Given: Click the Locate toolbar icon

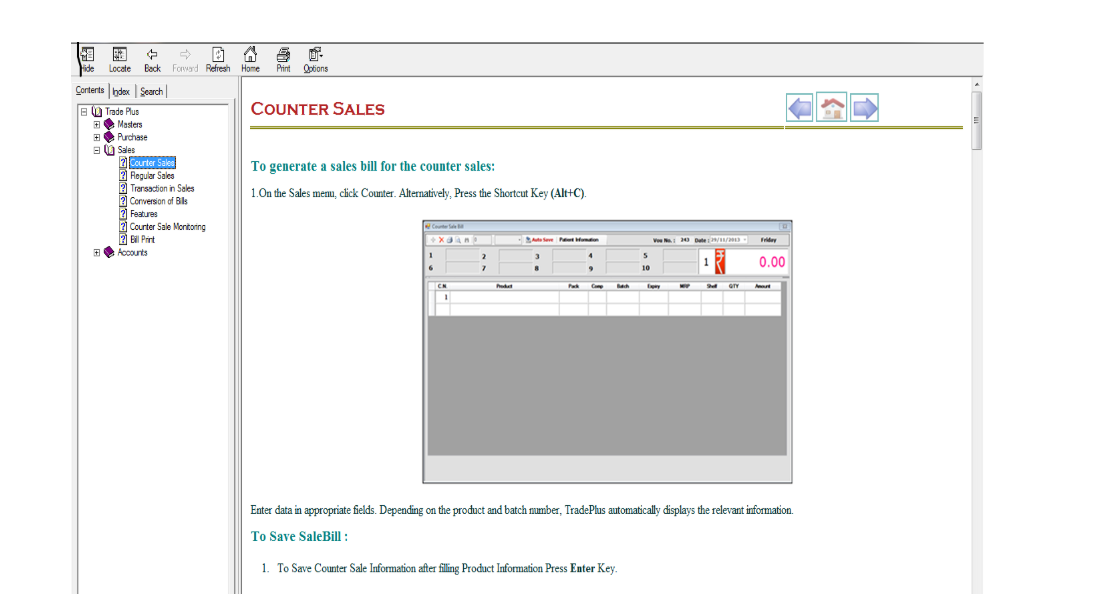Looking at the screenshot, I should pos(120,60).
